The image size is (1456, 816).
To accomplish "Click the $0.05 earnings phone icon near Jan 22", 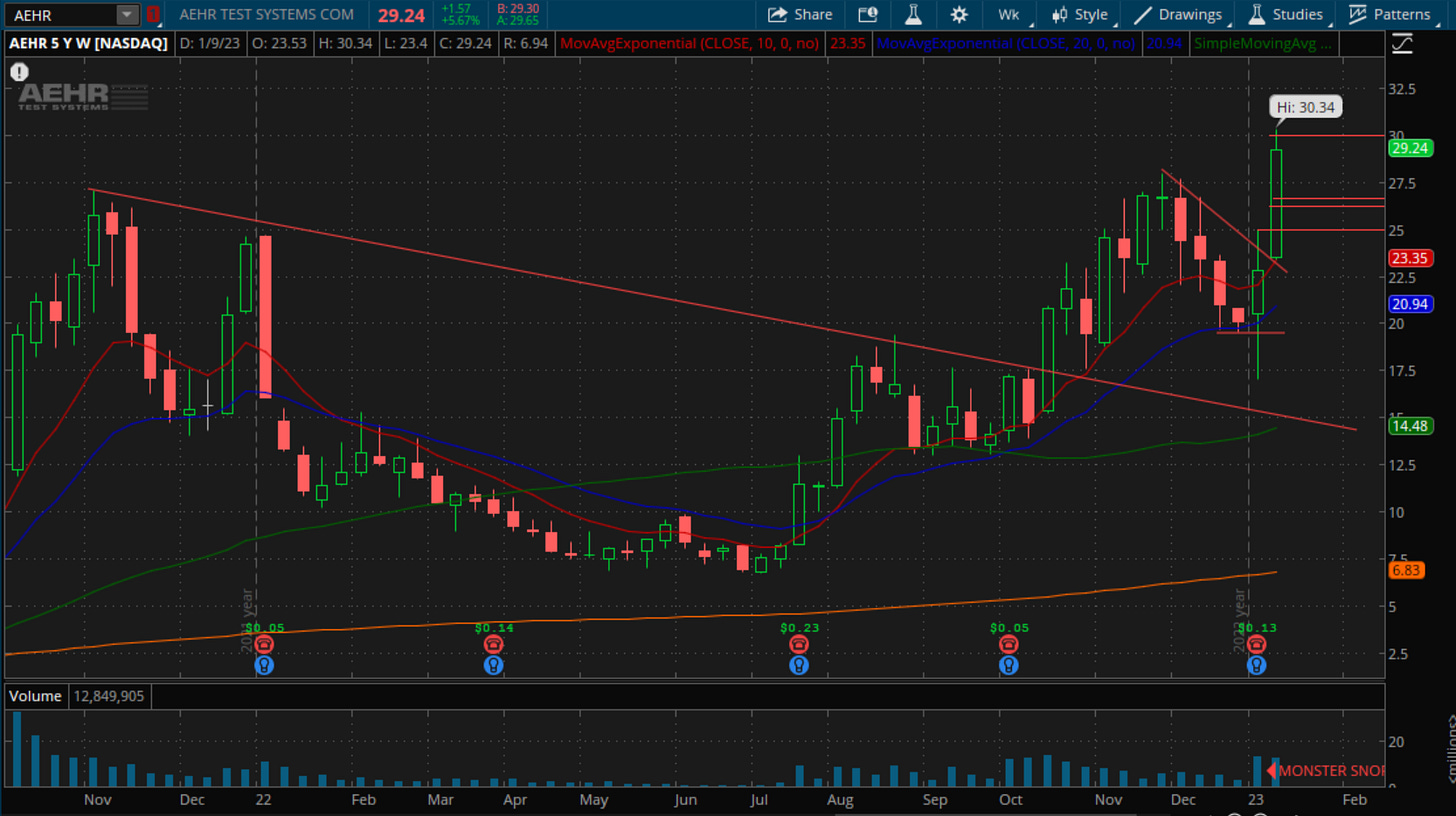I will 263,645.
